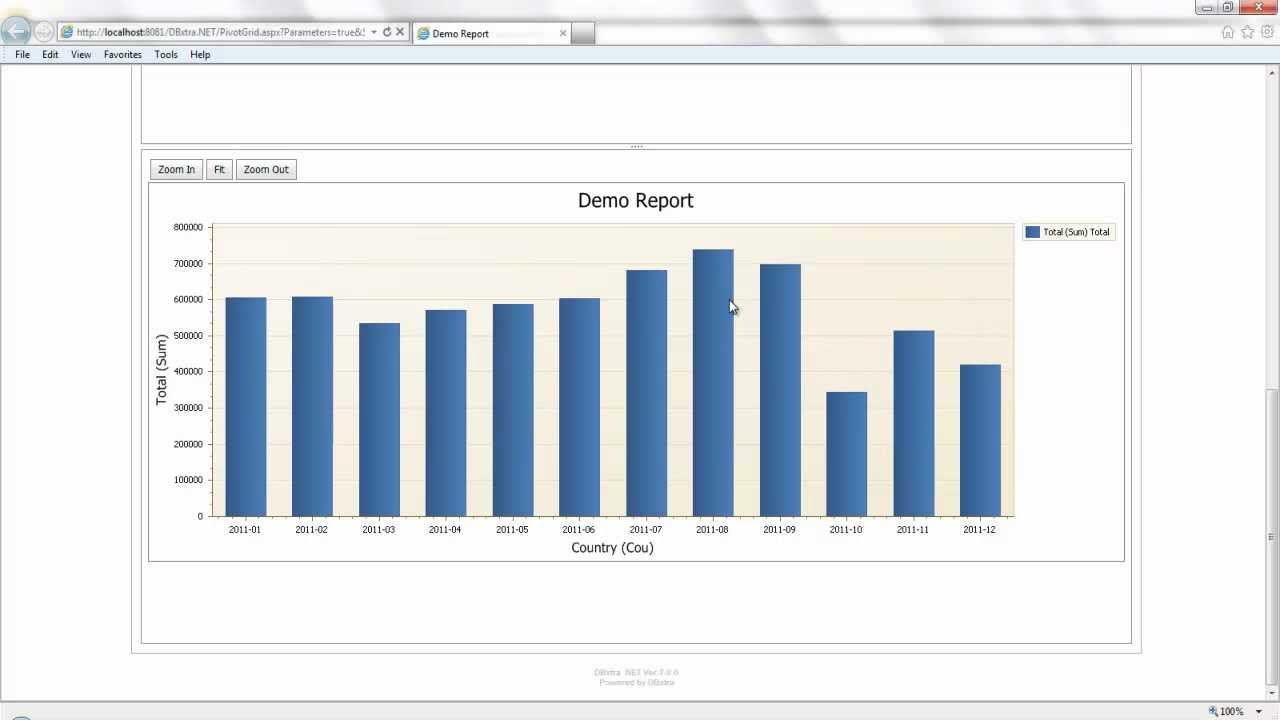The height and width of the screenshot is (720, 1280).
Task: Click the '100000' axis value
Action: pyautogui.click(x=188, y=480)
